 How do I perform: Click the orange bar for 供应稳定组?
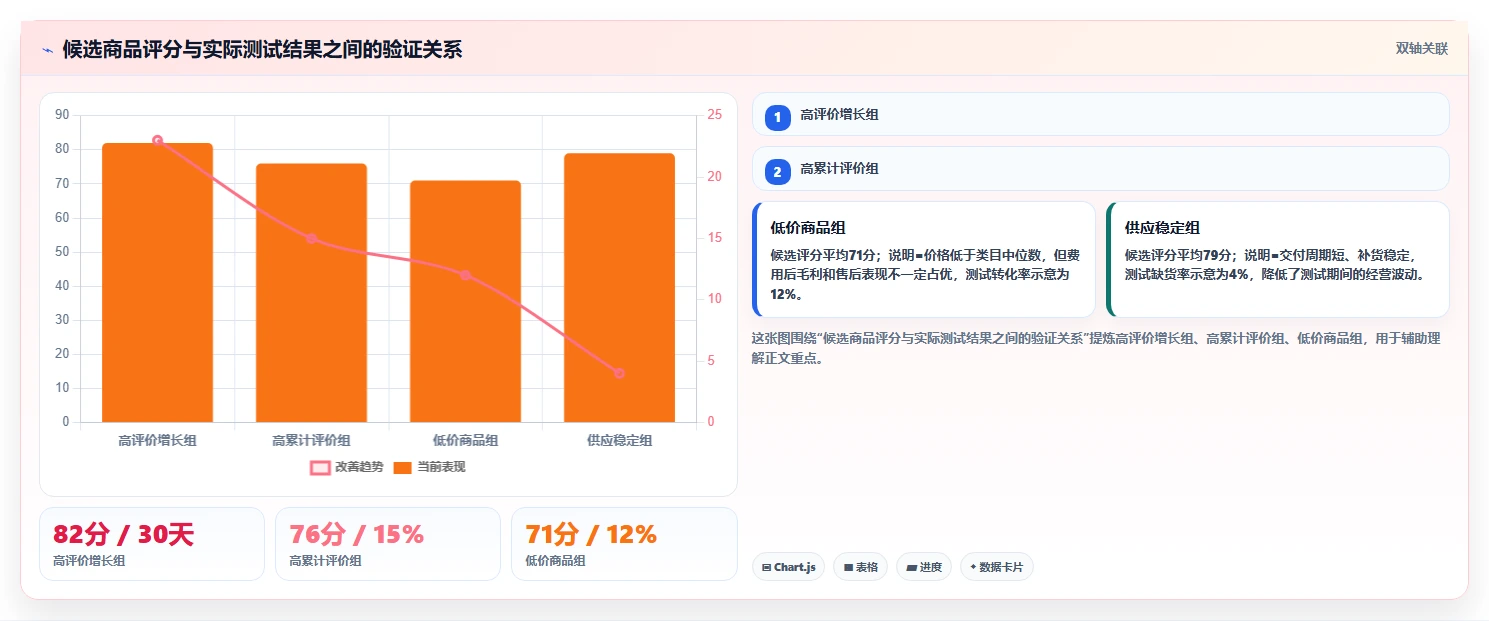(x=619, y=288)
